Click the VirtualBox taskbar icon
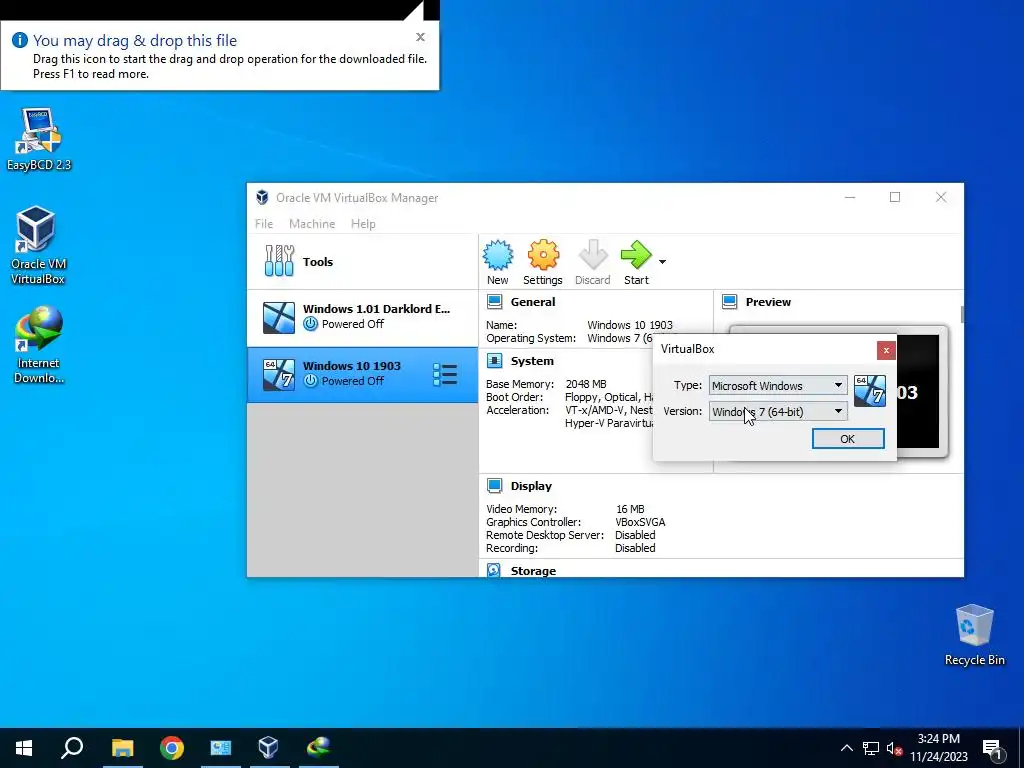This screenshot has width=1024, height=768. coord(268,748)
